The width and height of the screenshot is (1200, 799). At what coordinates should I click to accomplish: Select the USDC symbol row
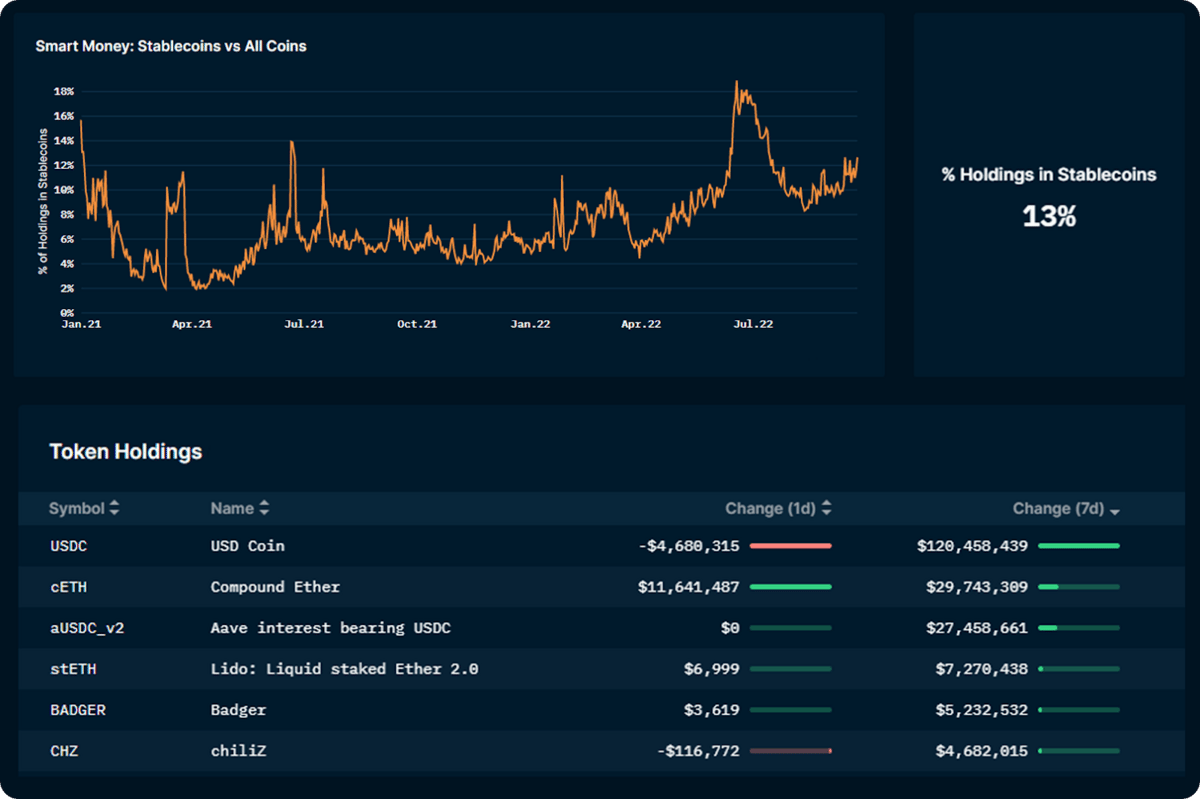70,546
